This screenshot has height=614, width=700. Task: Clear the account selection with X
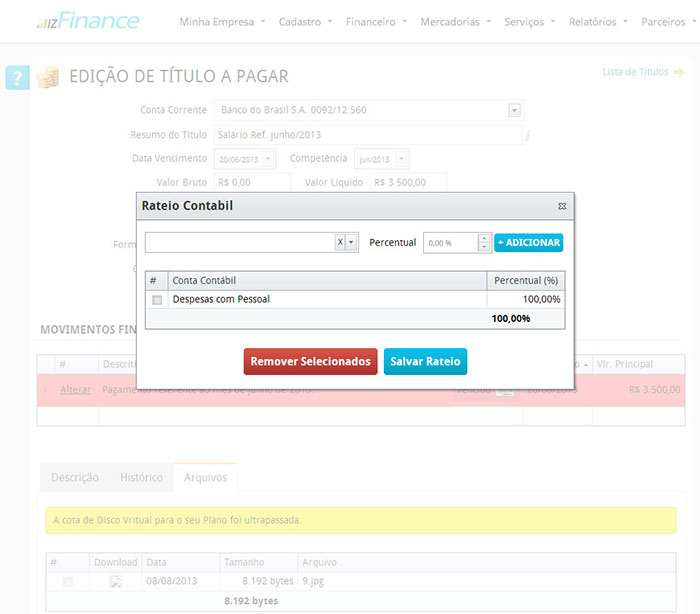(340, 242)
